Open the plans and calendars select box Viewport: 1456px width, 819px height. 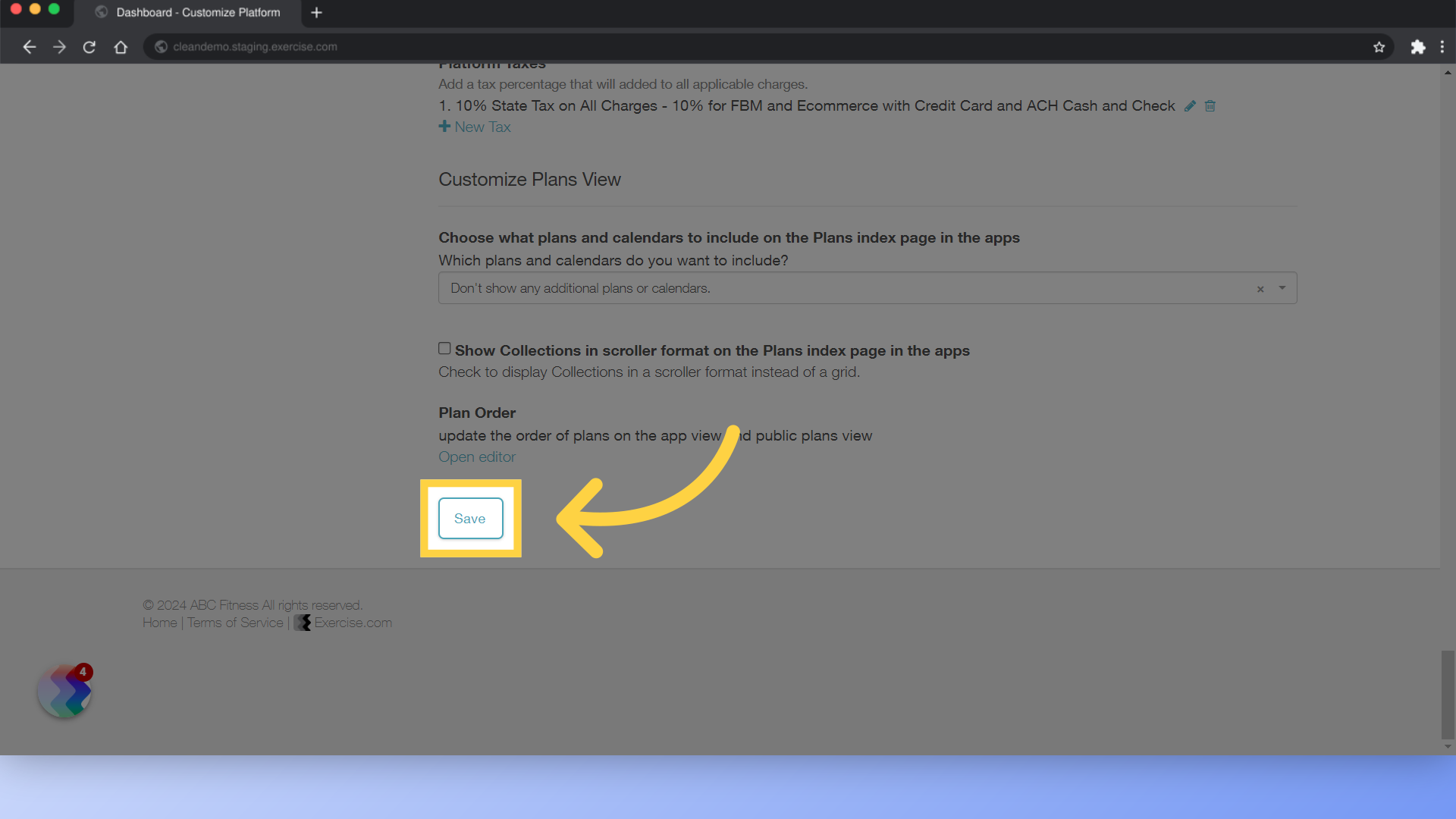point(868,288)
